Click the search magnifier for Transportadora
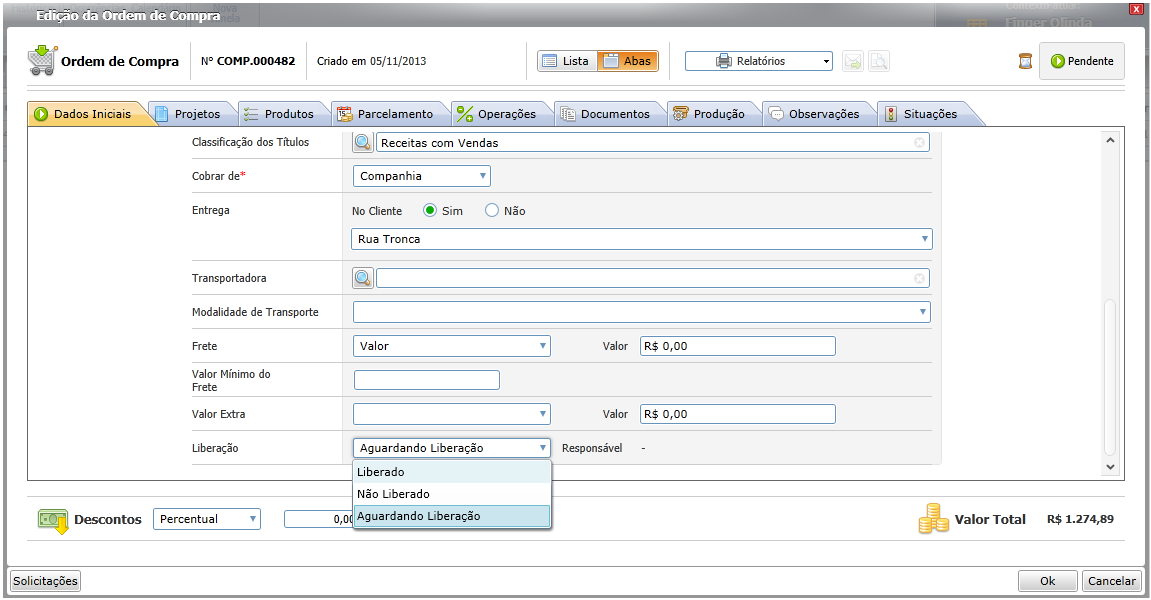The width and height of the screenshot is (1151, 600). 363,278
